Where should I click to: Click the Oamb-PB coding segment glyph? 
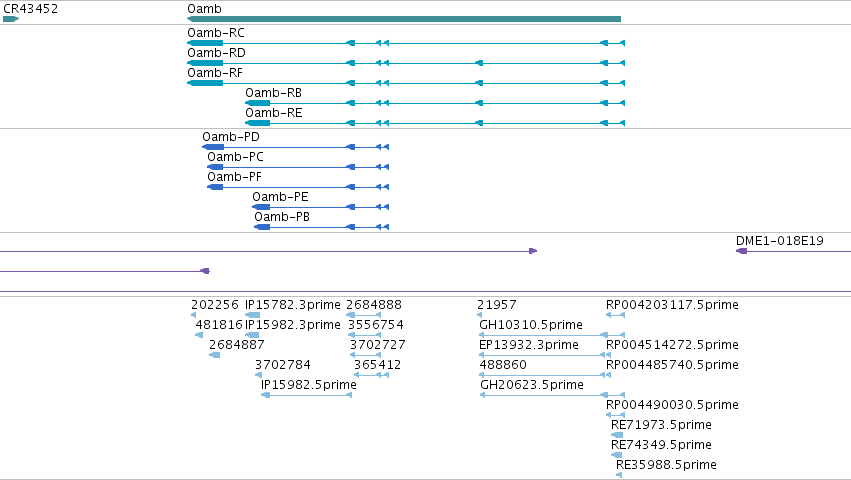coord(263,227)
